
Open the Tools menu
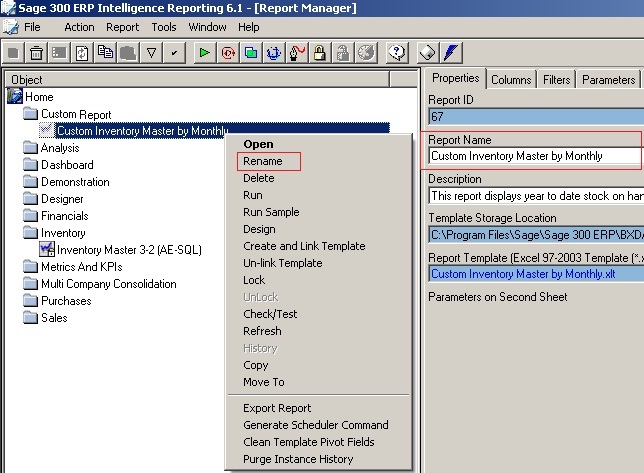tap(164, 27)
